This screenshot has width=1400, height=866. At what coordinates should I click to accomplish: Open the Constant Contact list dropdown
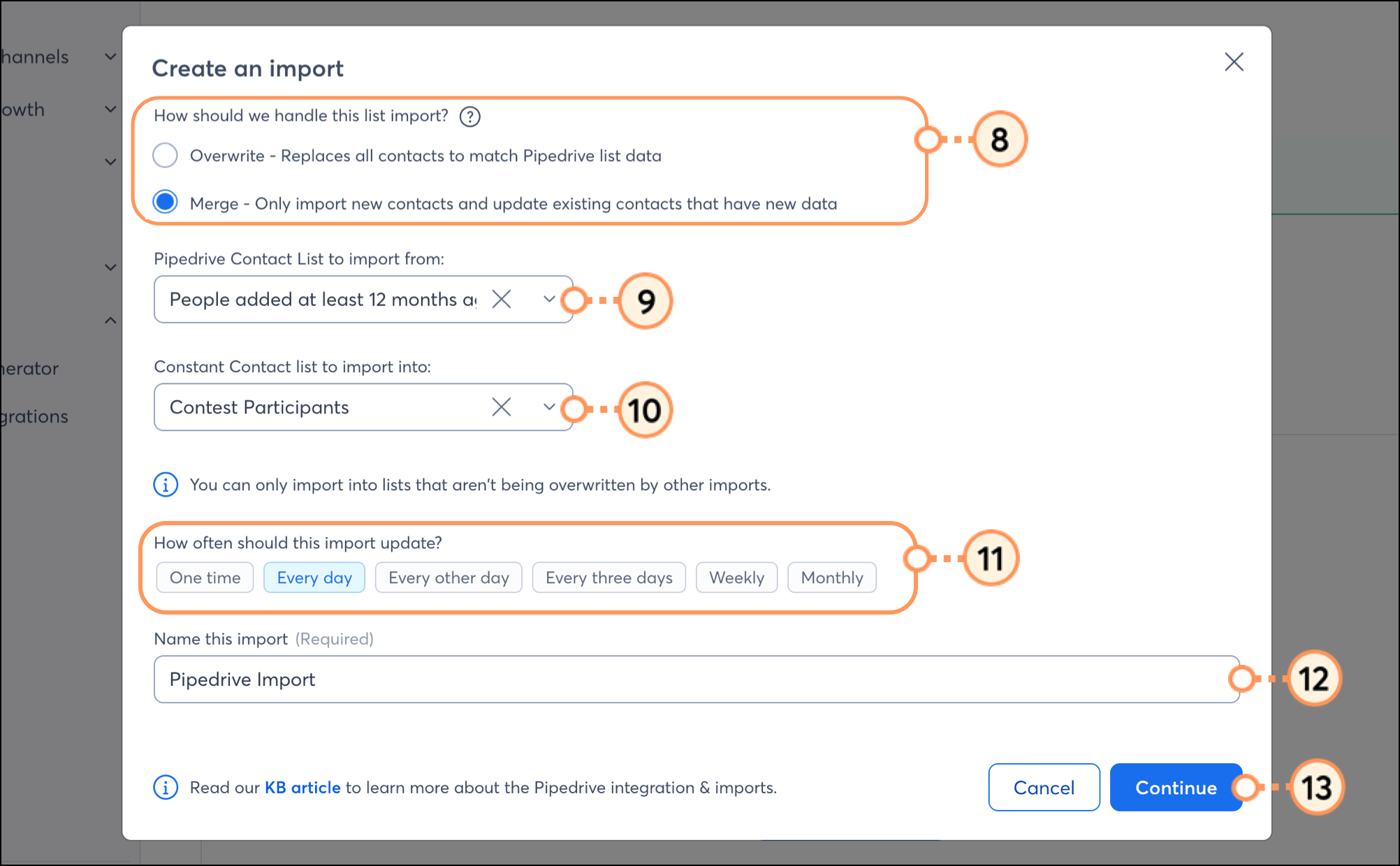(549, 407)
